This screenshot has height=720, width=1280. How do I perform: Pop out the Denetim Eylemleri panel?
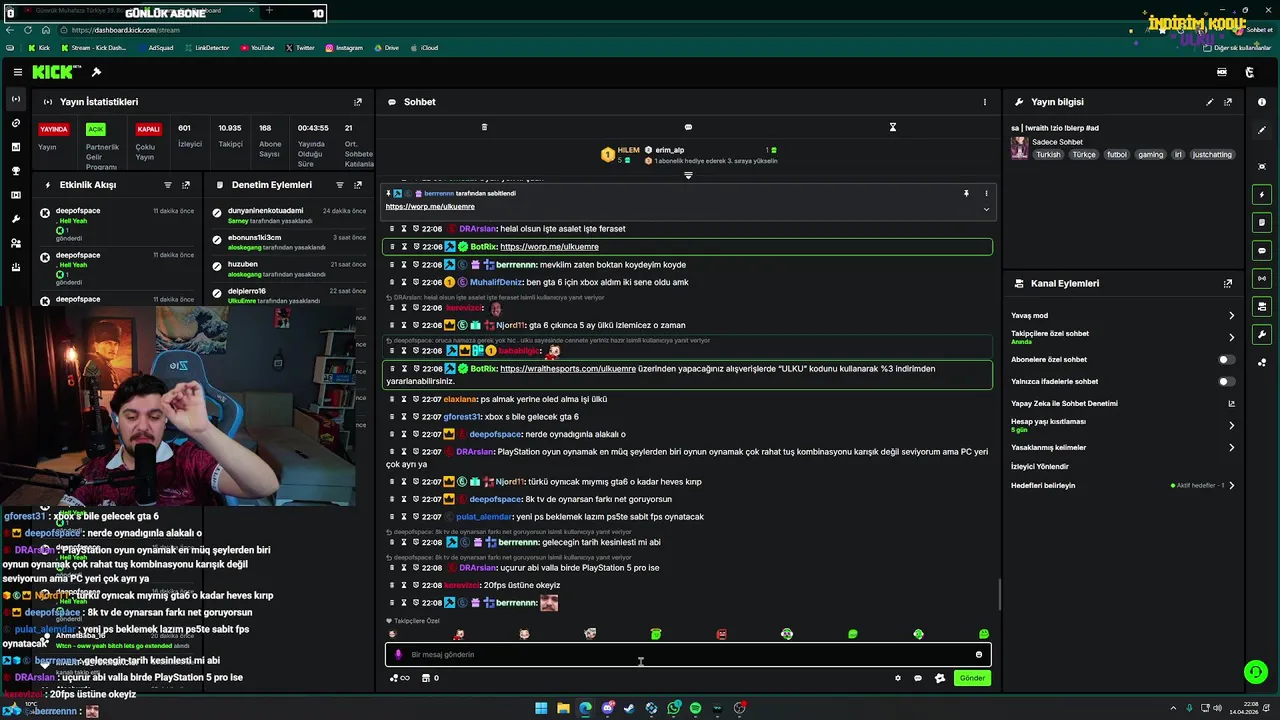pos(358,185)
